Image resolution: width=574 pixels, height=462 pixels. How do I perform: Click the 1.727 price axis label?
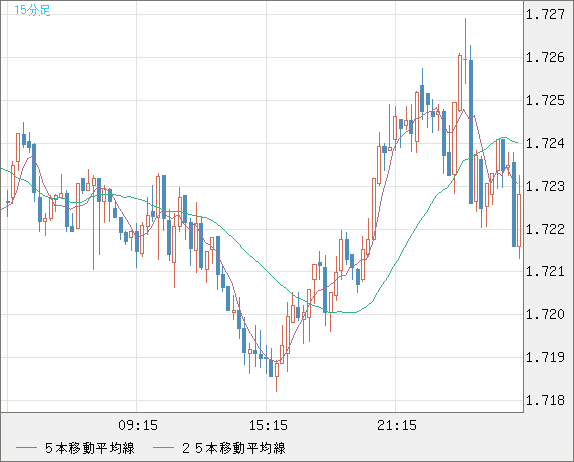545,15
